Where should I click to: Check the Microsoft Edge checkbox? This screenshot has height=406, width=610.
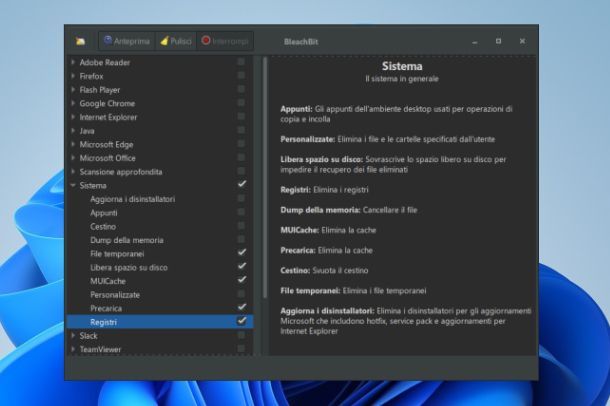point(241,144)
